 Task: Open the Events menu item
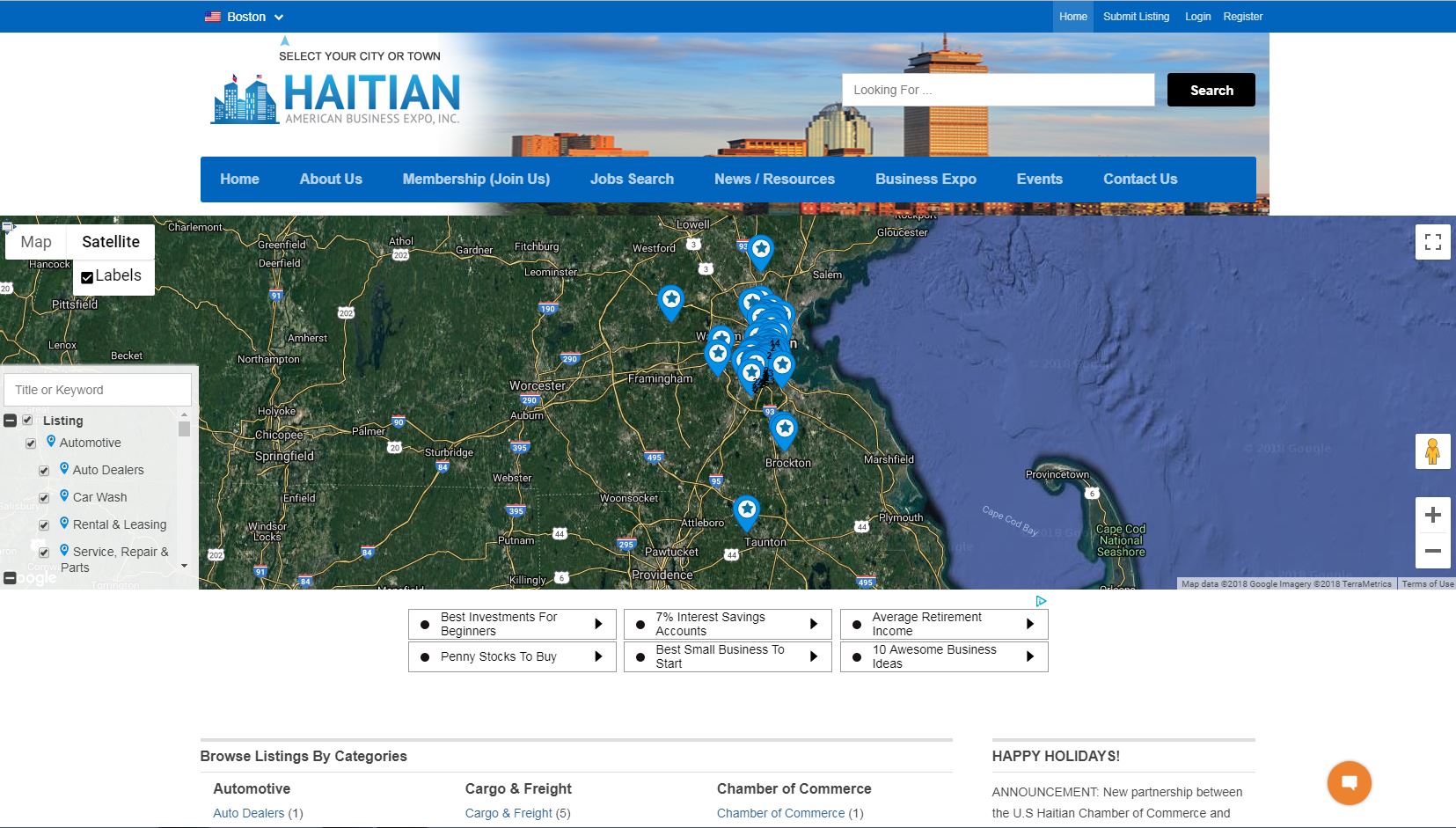[x=1040, y=180]
